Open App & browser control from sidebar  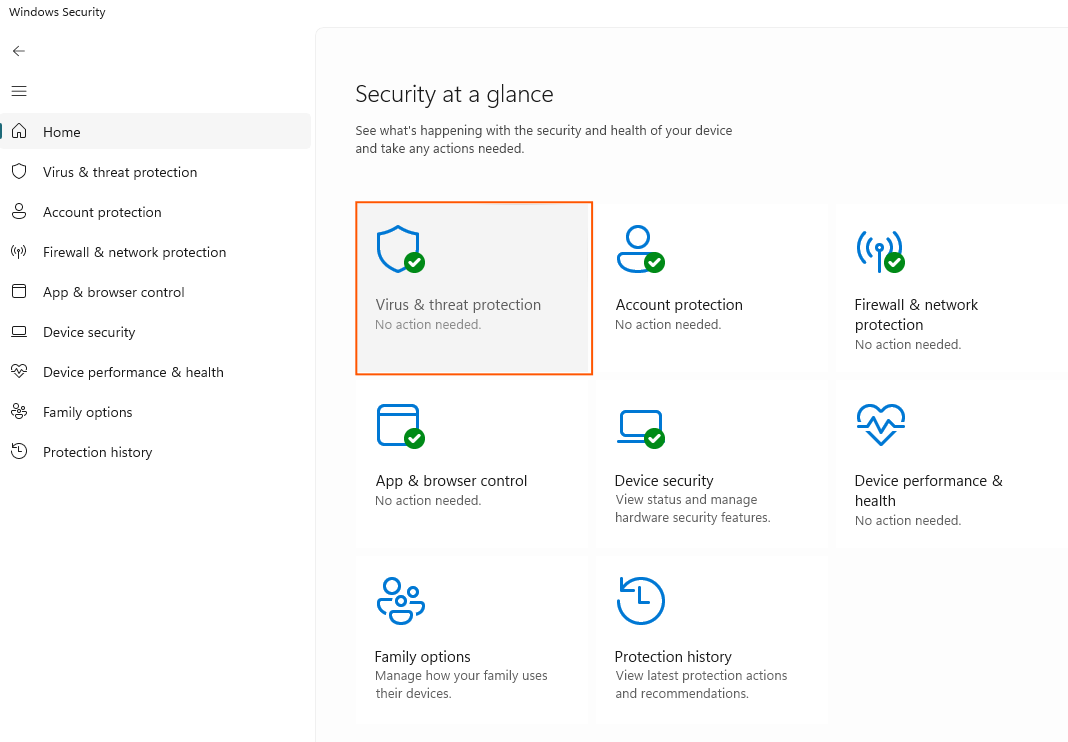pos(156,292)
